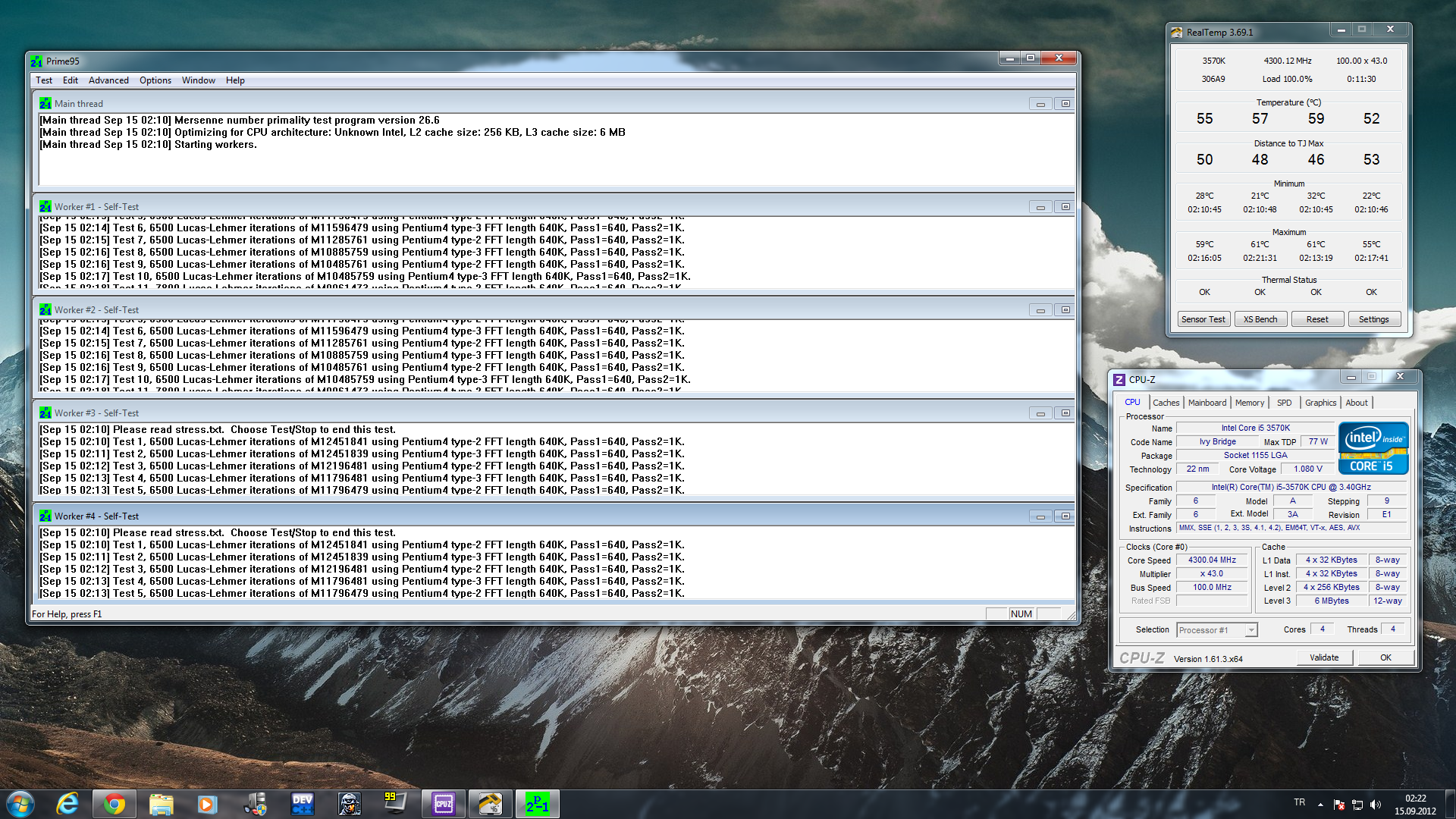The width and height of the screenshot is (1456, 819).
Task: Click the Multiplier value x 43.0 in CPU-Z
Action: pos(1212,574)
